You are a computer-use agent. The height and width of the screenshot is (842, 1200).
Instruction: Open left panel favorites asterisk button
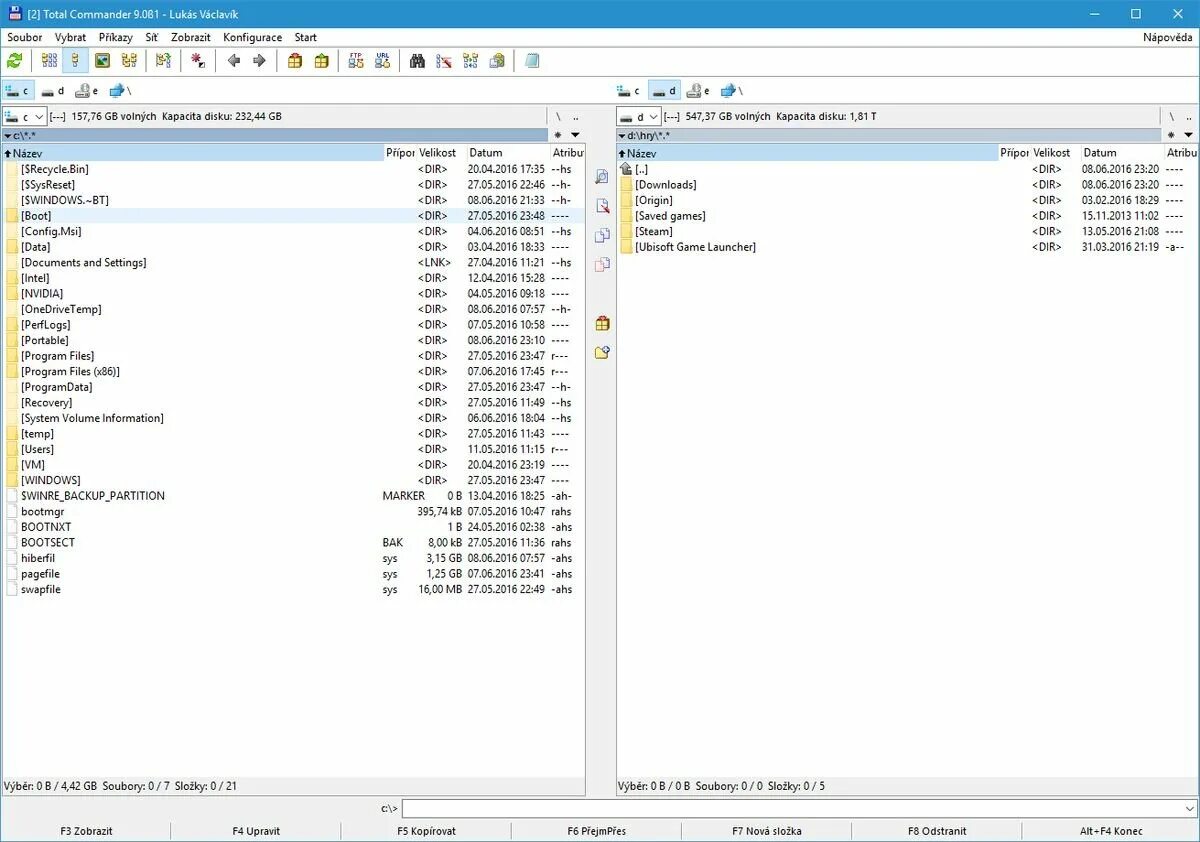(558, 135)
